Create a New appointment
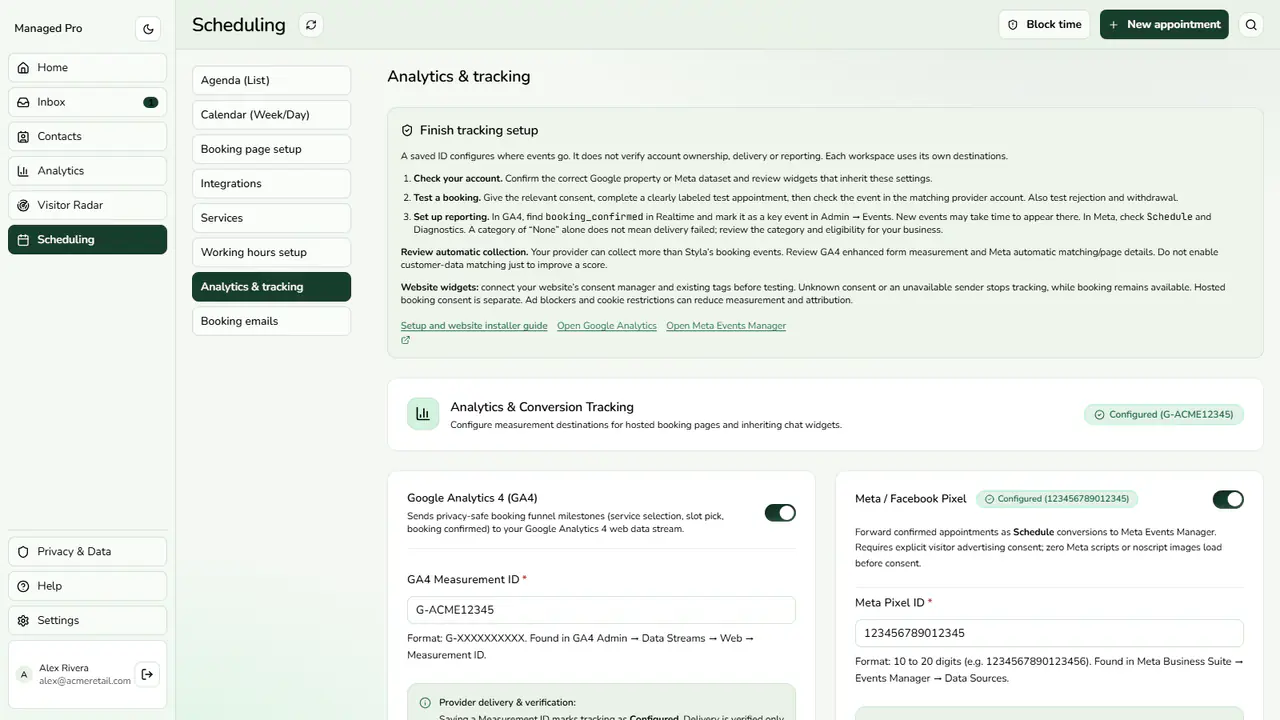This screenshot has height=720, width=1280. pyautogui.click(x=1164, y=25)
